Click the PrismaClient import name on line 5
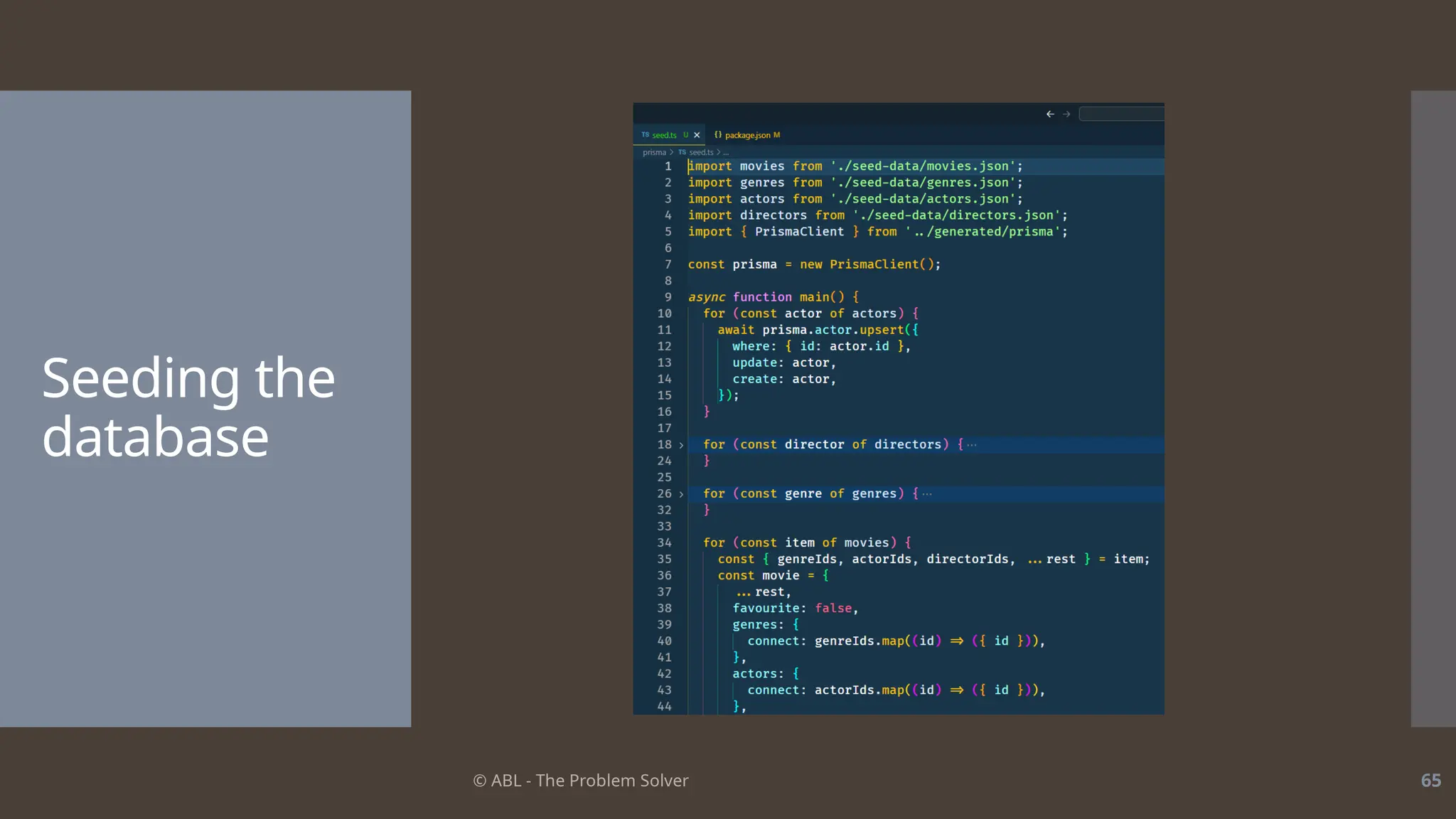The width and height of the screenshot is (1456, 819). pyautogui.click(x=799, y=232)
